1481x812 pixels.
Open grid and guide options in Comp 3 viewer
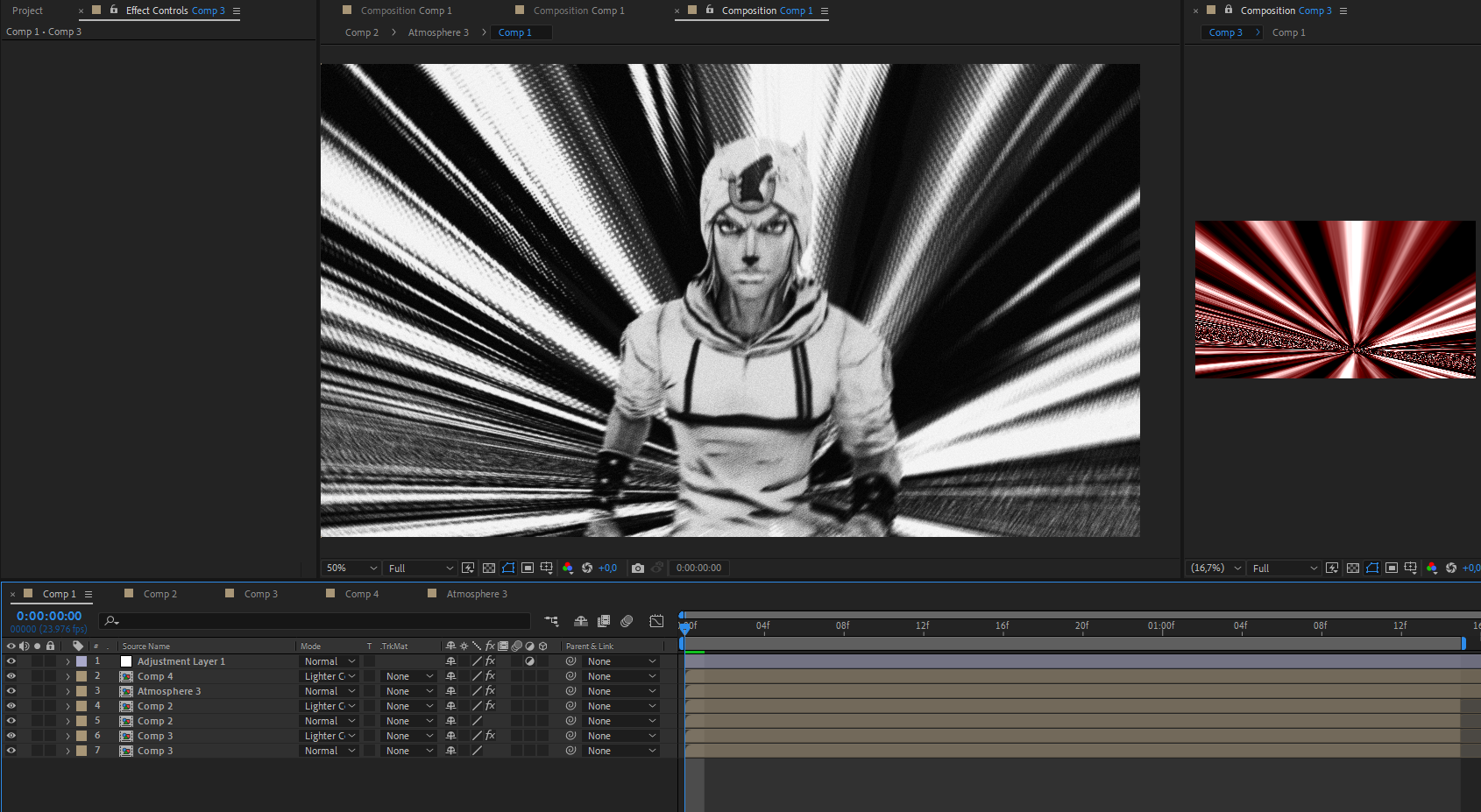tap(1411, 568)
